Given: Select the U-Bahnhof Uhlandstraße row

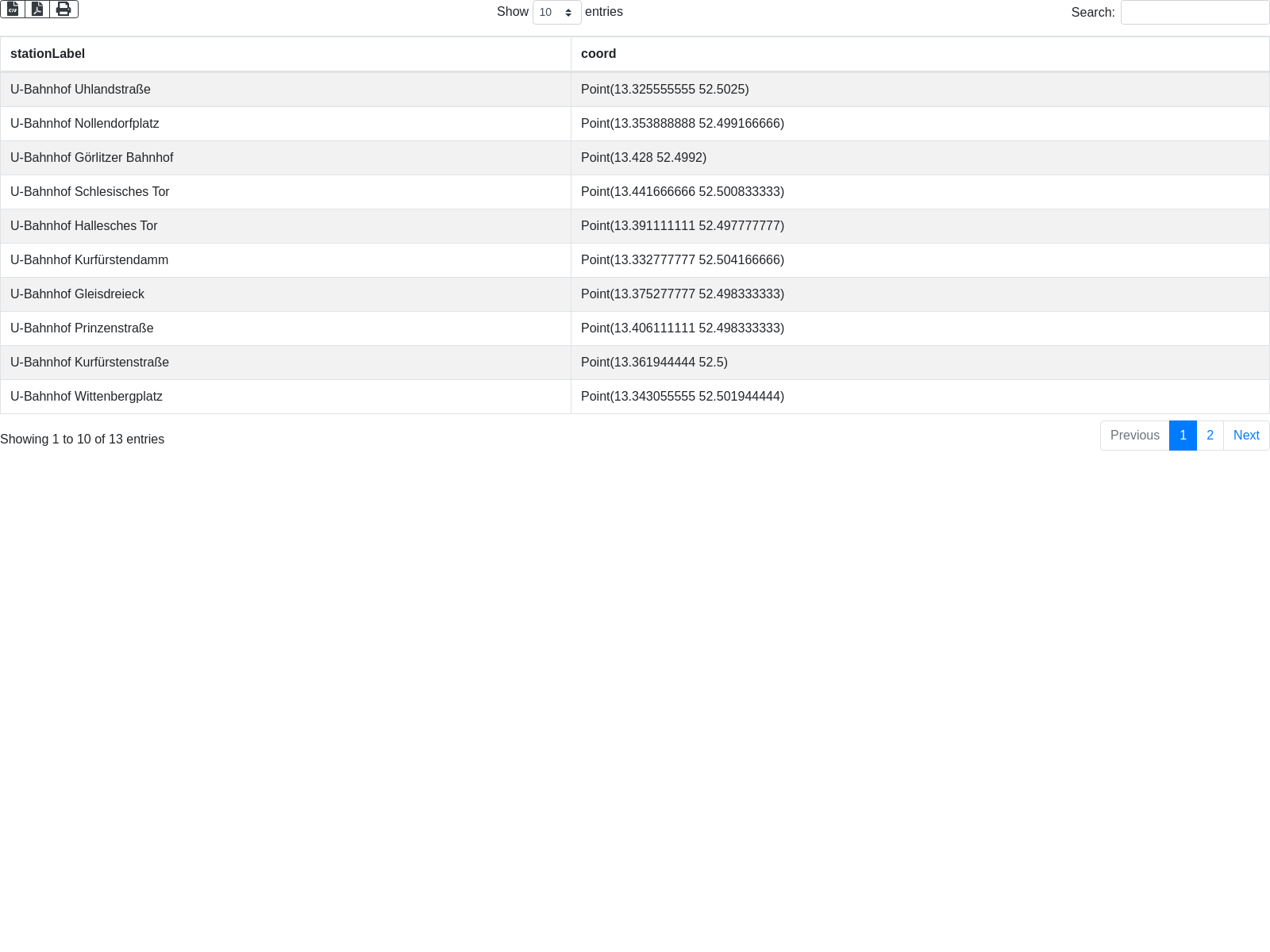Looking at the screenshot, I should point(80,90).
